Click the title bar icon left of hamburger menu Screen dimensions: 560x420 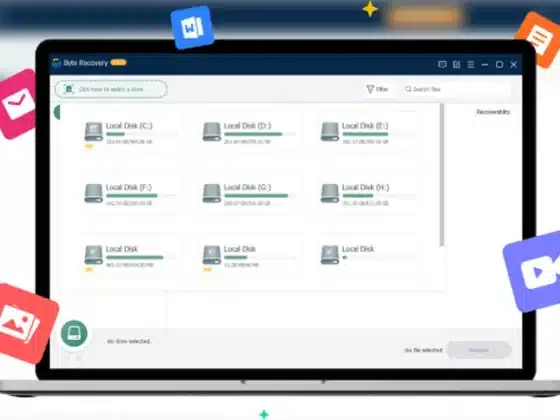456,64
